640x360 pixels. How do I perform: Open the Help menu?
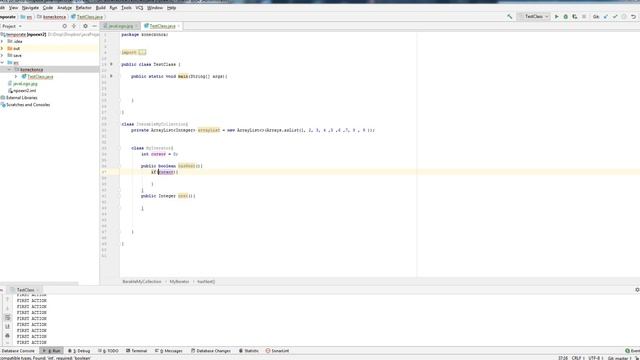tap(171, 8)
